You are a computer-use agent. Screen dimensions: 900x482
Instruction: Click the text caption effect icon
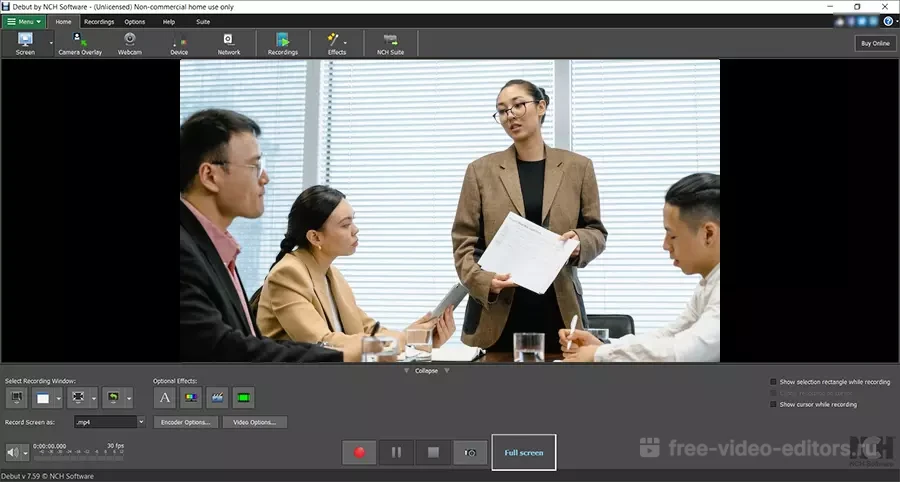165,398
